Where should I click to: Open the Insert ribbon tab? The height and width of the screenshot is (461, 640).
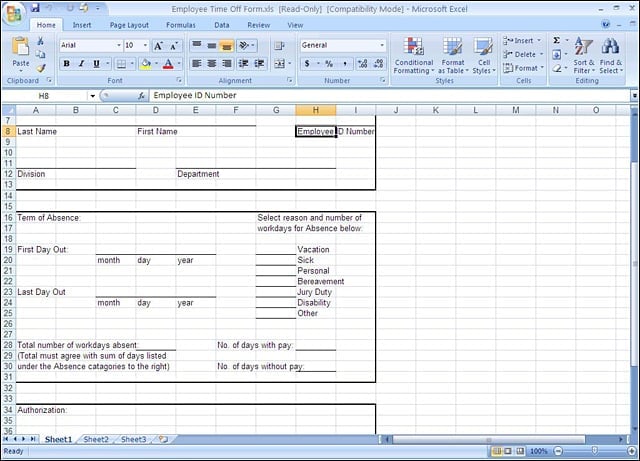click(82, 25)
